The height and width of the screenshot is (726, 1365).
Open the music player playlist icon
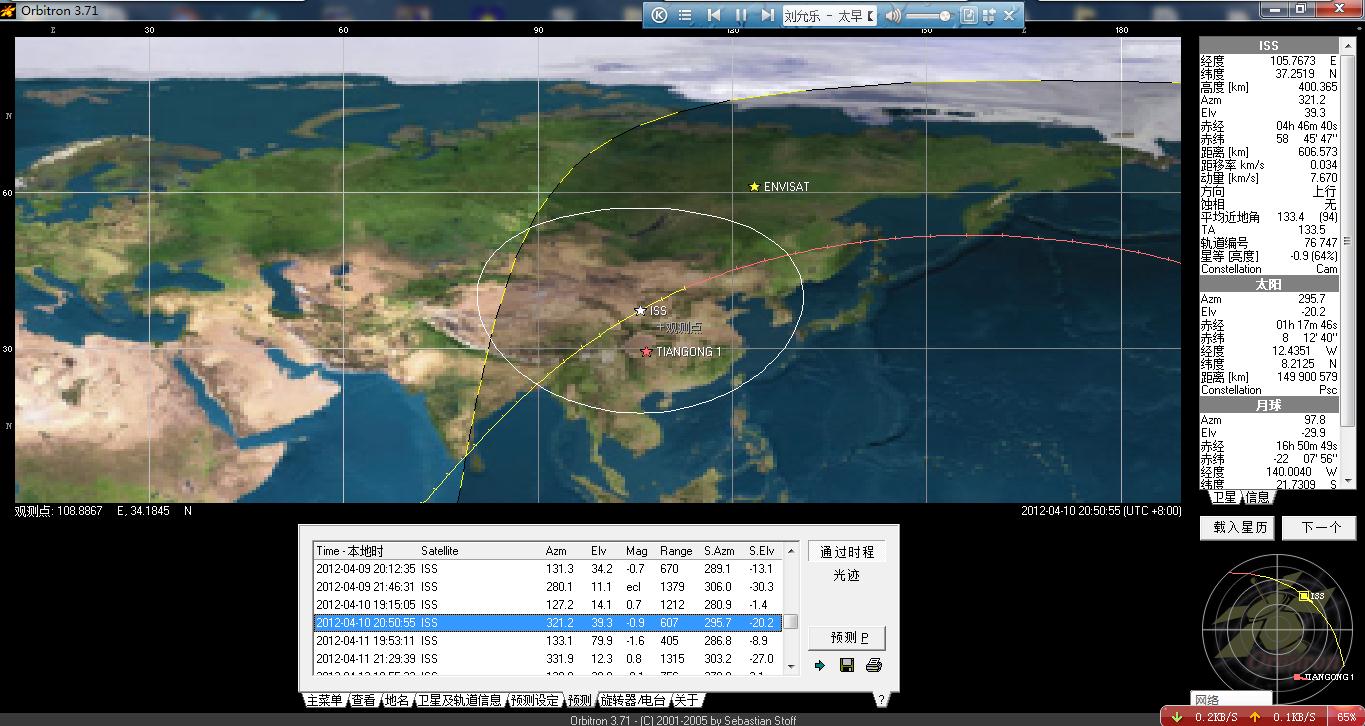point(685,15)
